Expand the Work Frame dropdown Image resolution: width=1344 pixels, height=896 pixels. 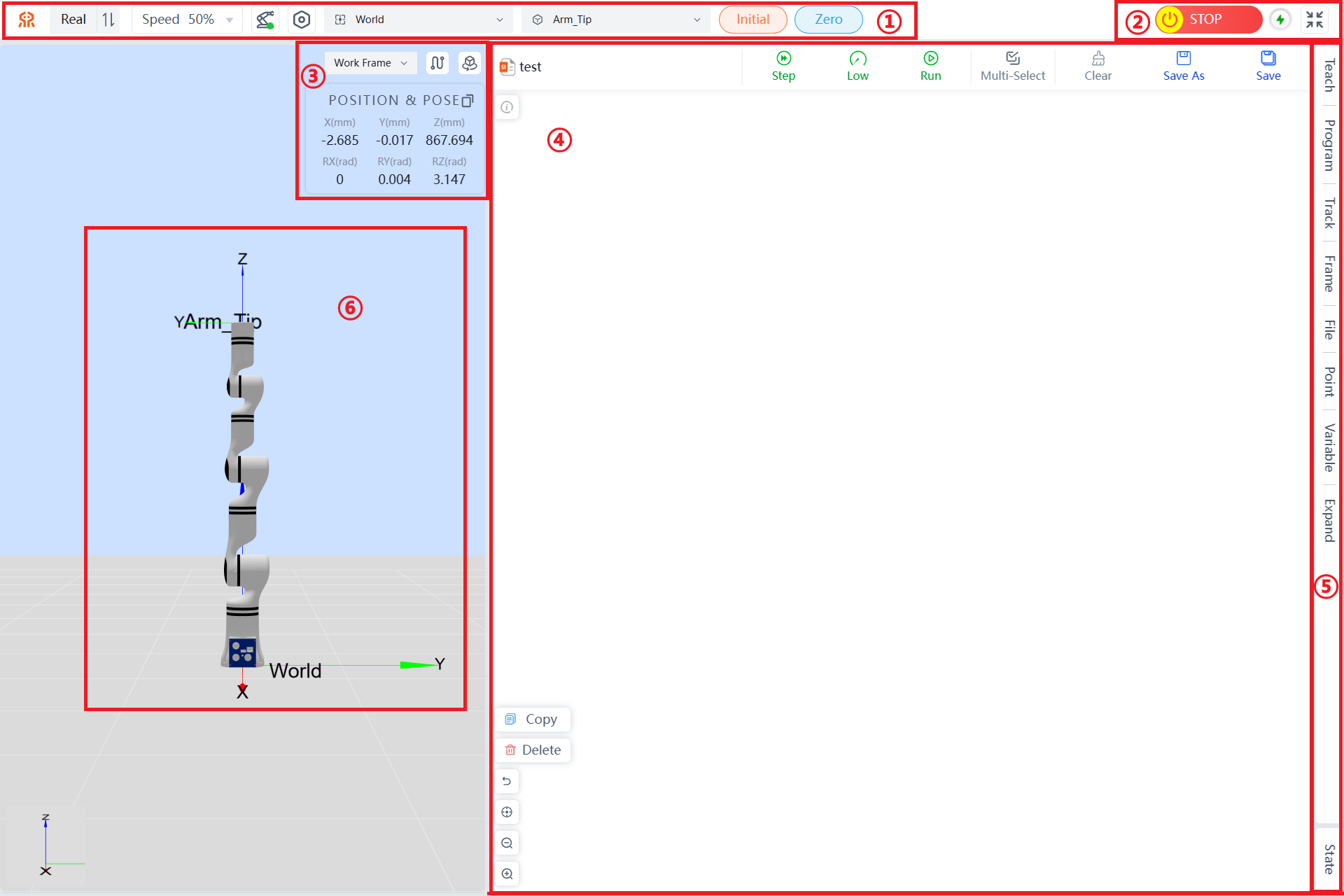[370, 63]
